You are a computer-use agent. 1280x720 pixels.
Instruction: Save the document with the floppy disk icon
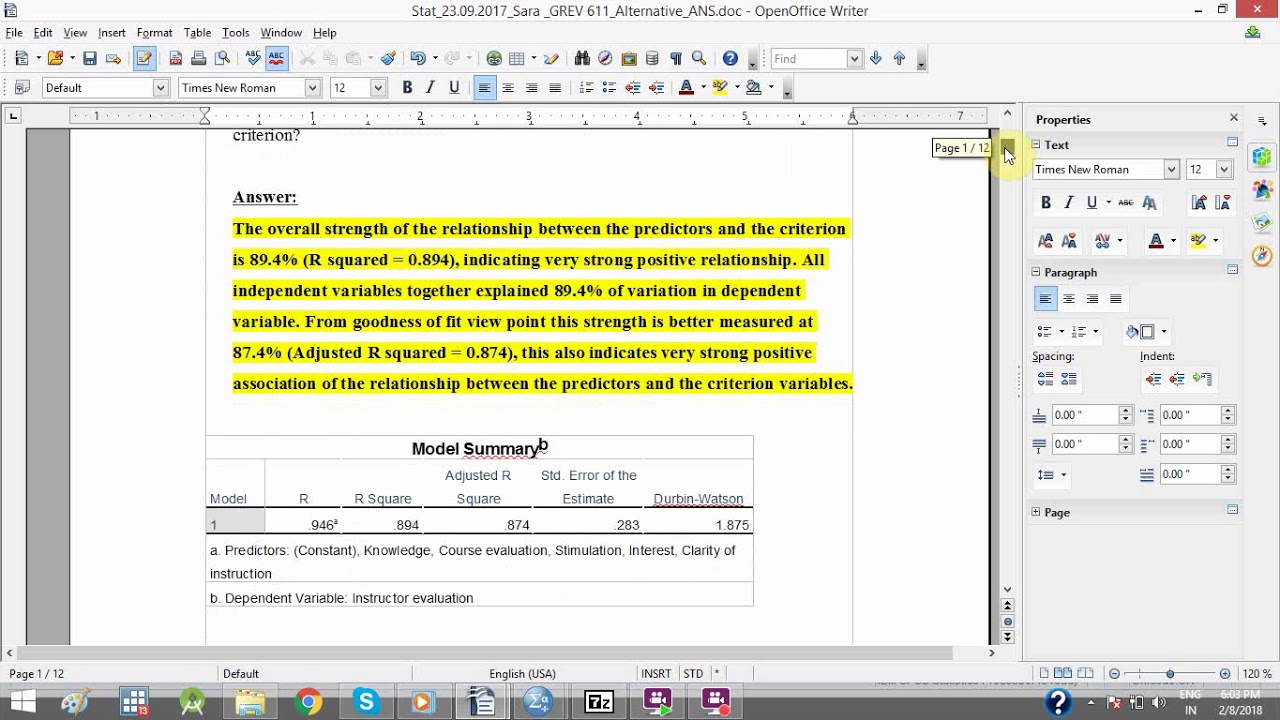pos(90,59)
